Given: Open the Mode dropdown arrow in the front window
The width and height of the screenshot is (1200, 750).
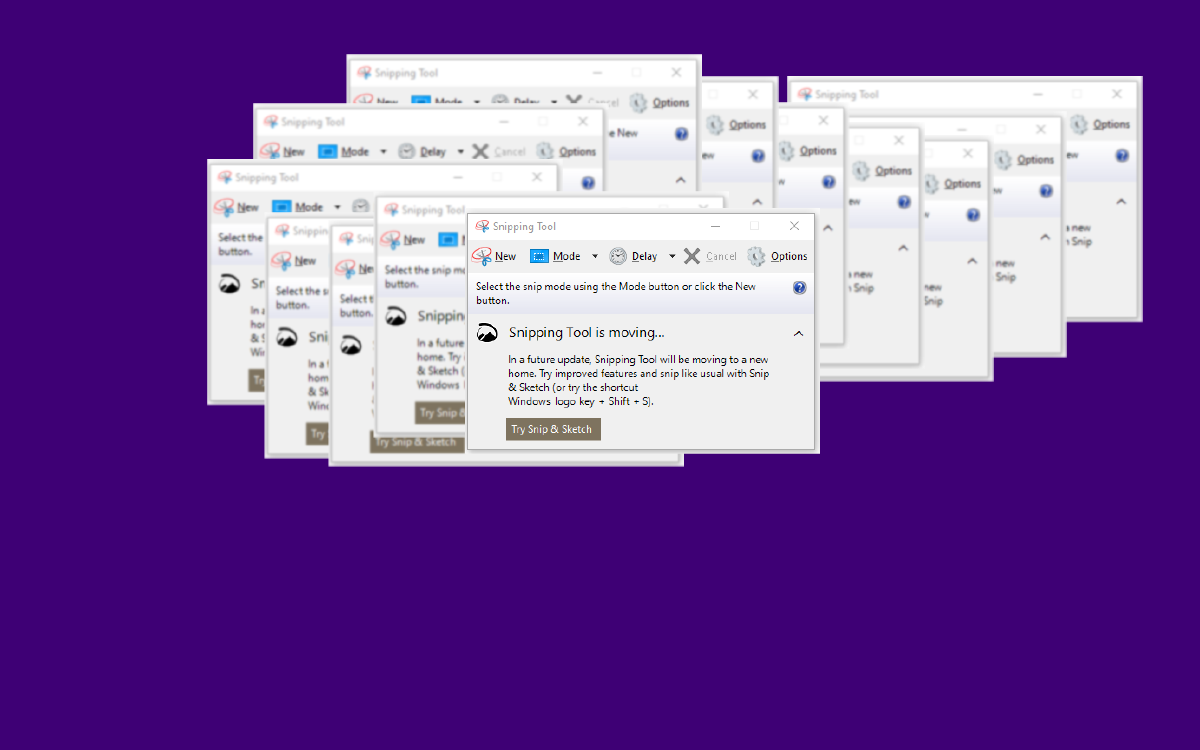Looking at the screenshot, I should pos(595,256).
